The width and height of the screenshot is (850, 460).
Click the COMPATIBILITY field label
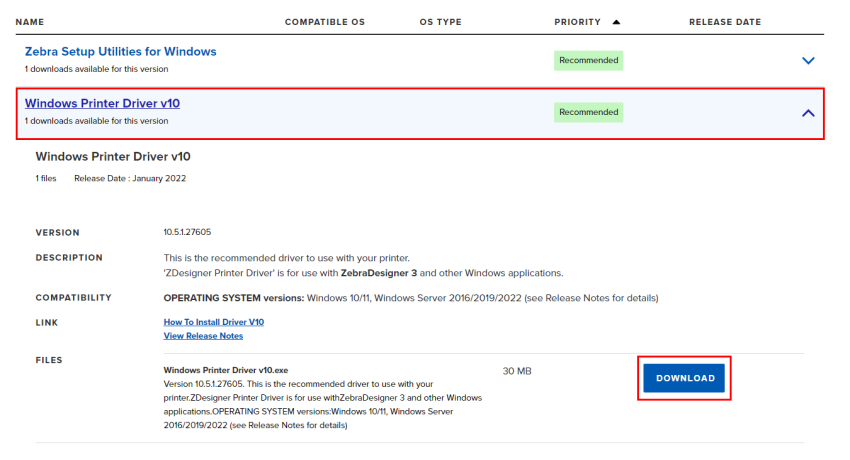tap(74, 298)
